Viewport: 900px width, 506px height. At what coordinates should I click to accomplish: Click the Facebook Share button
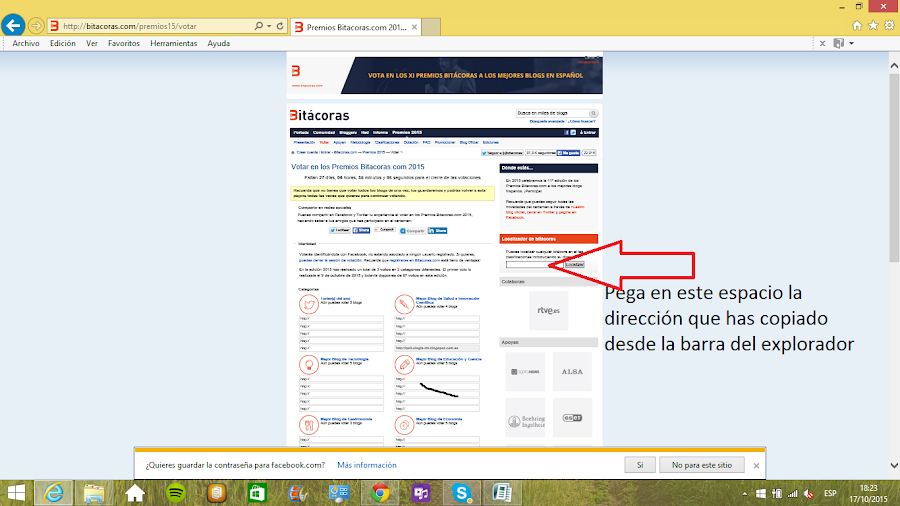click(361, 230)
